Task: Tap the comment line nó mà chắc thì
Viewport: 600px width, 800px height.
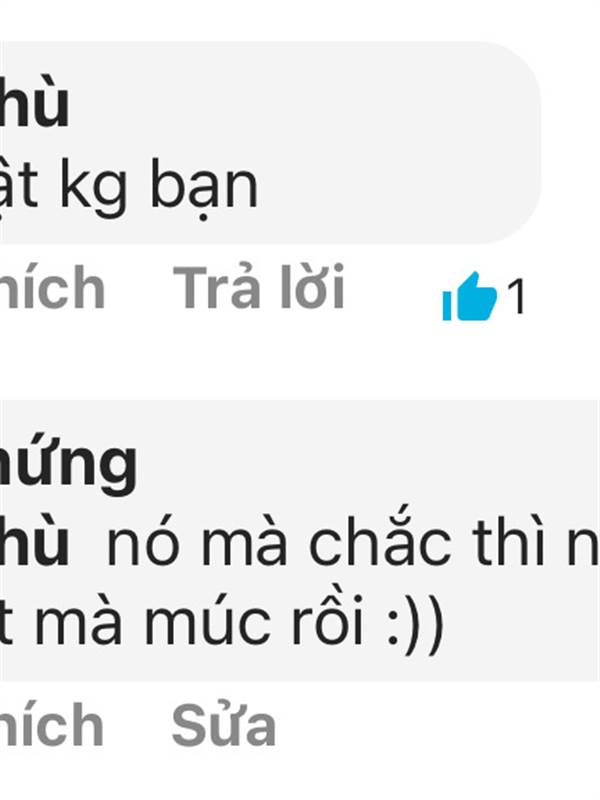Action: [352, 542]
